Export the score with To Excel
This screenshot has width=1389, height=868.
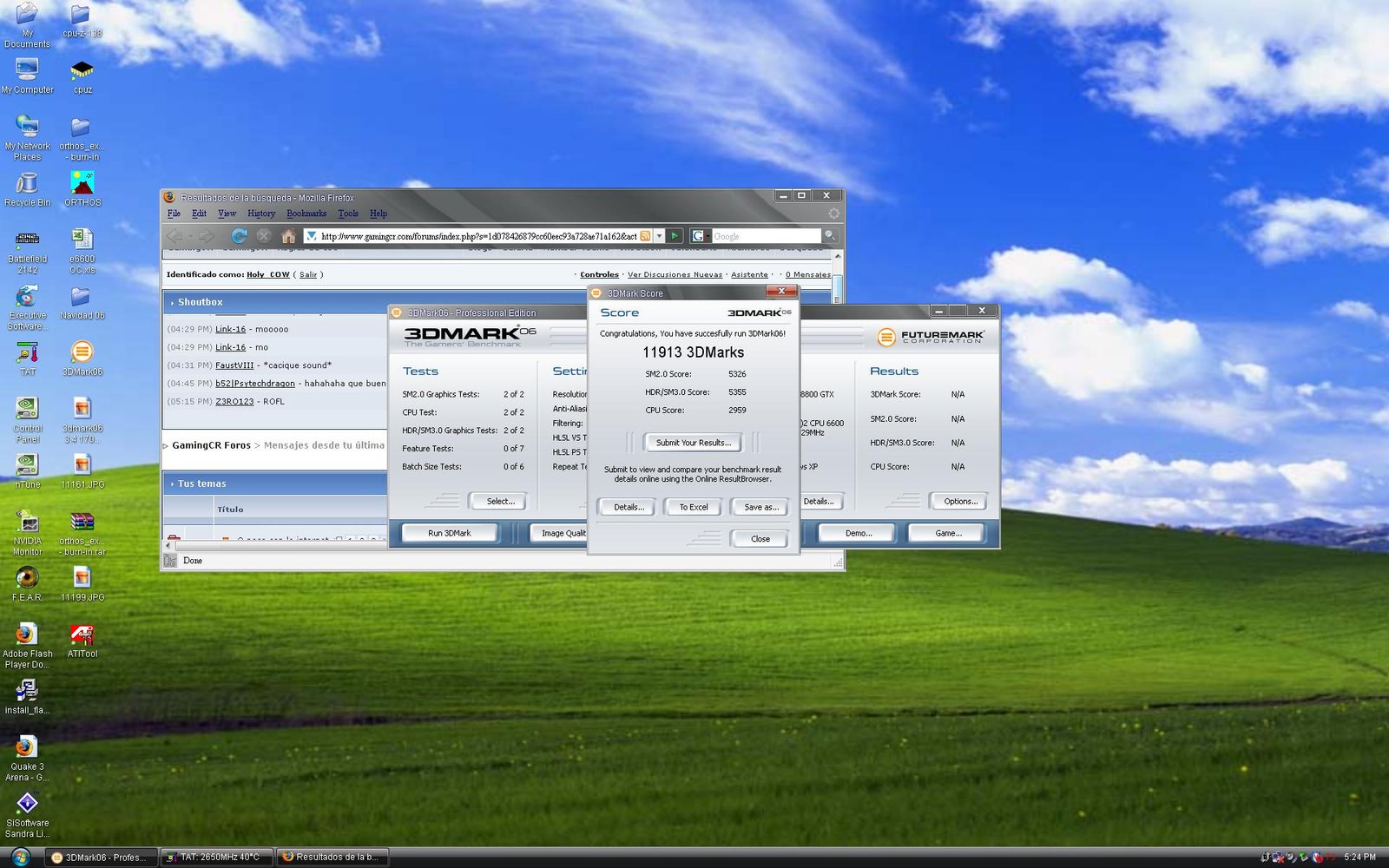click(x=693, y=507)
